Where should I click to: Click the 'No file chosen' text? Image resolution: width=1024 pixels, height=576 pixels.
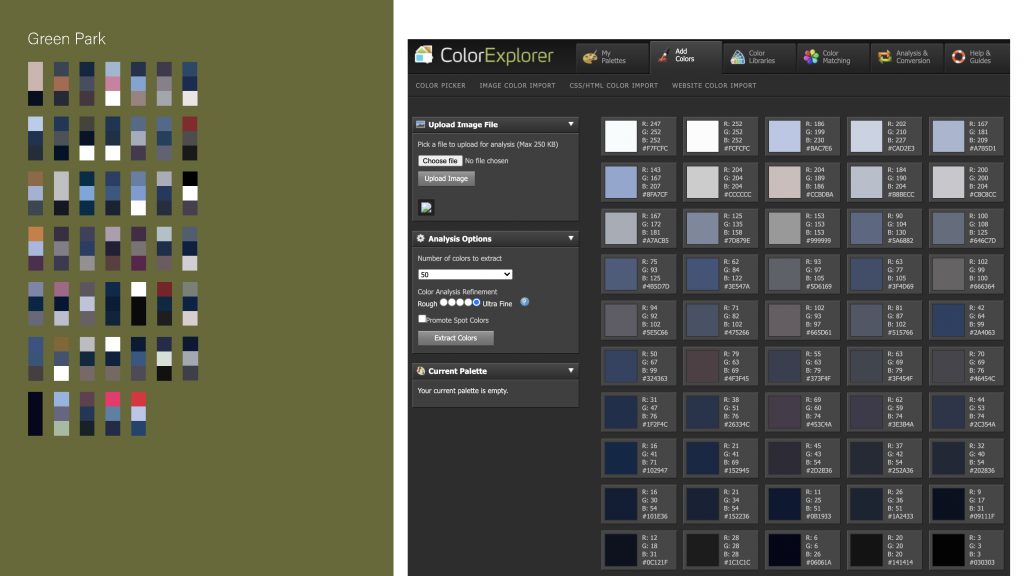pos(487,161)
